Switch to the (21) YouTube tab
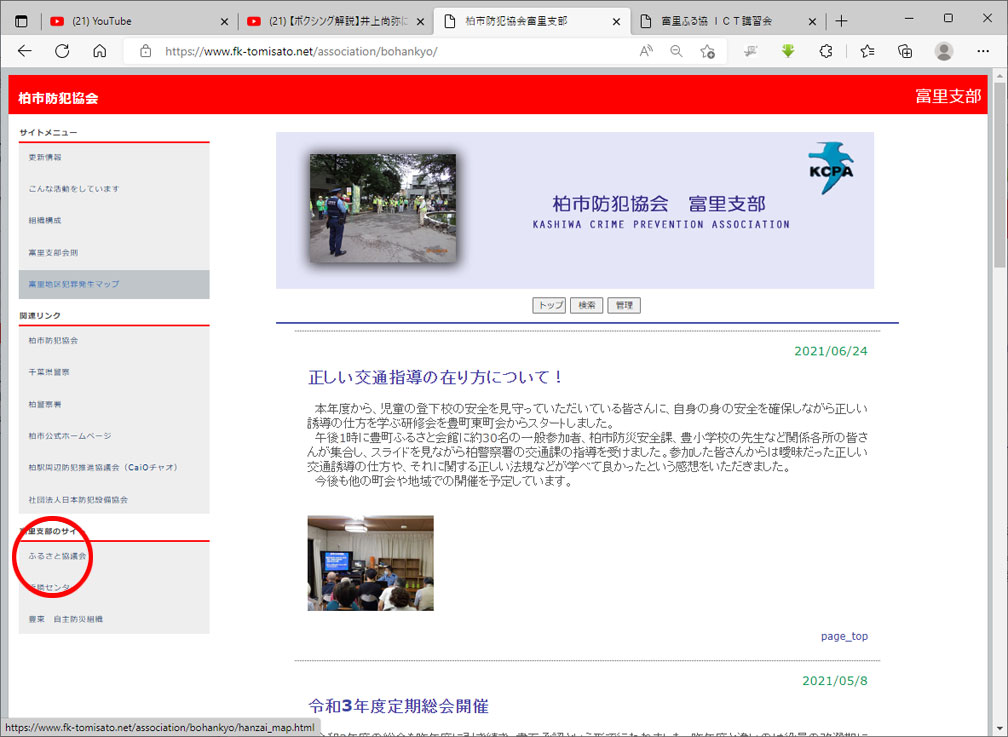The height and width of the screenshot is (737, 1008). 138,21
